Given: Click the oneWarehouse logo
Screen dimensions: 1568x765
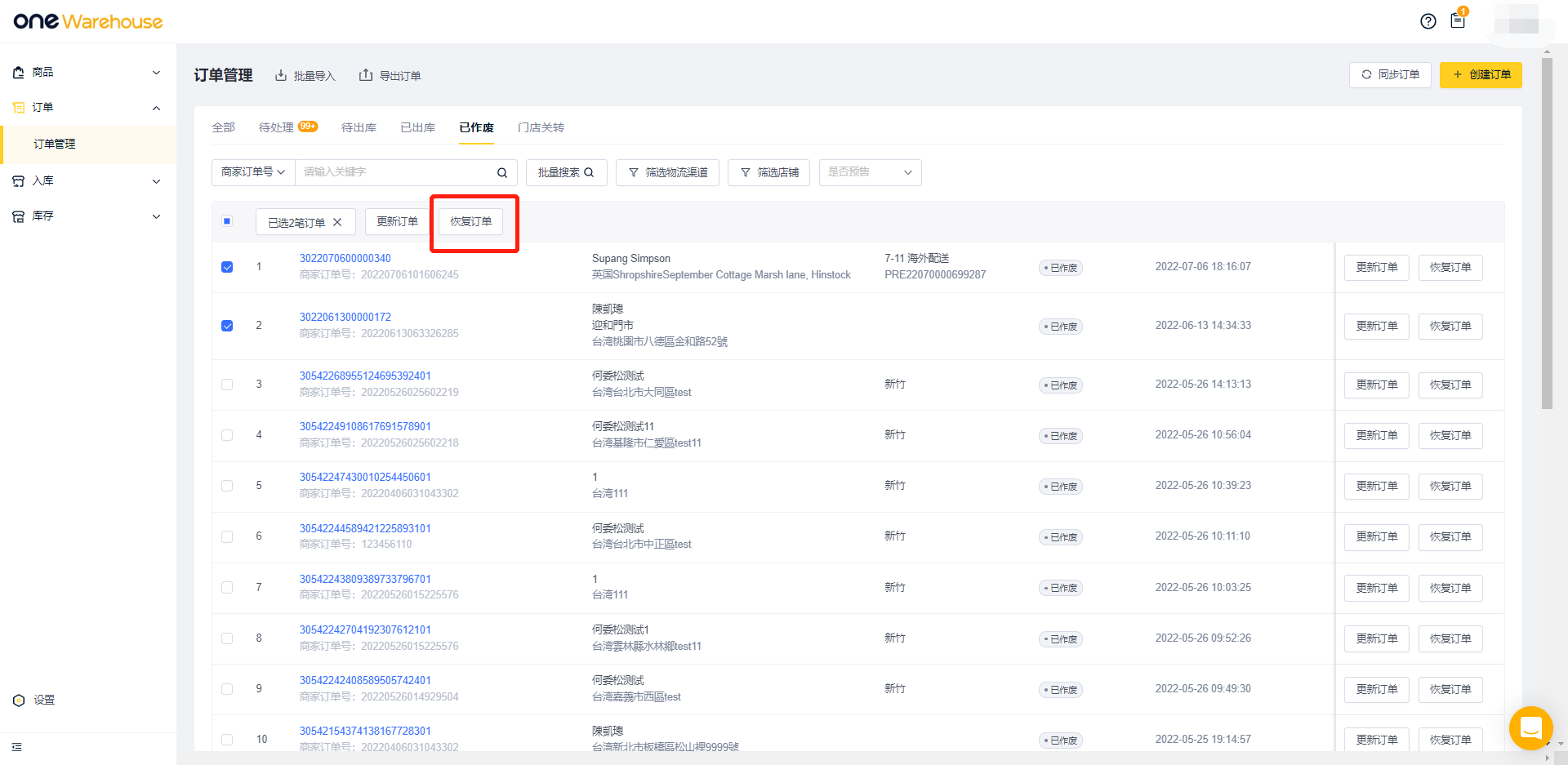Looking at the screenshot, I should click(88, 21).
